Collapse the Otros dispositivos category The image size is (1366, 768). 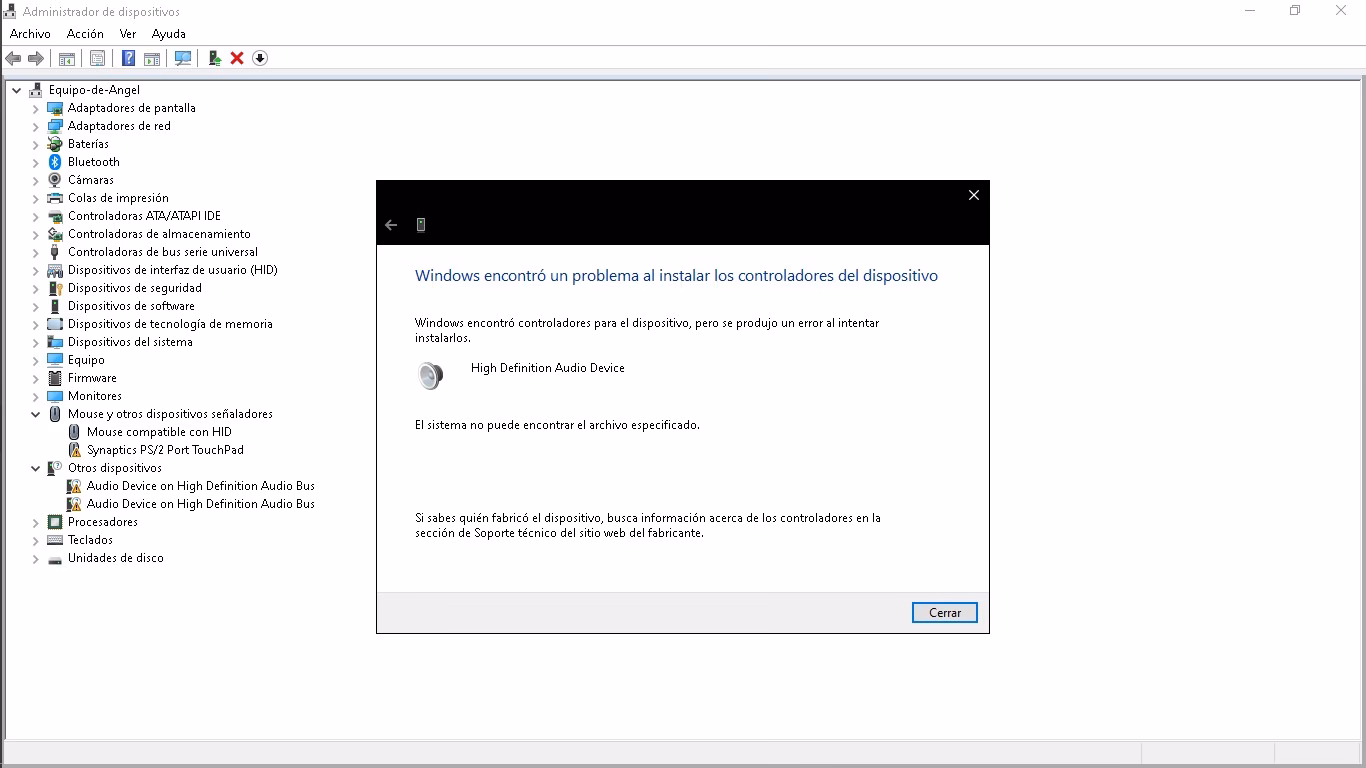pyautogui.click(x=36, y=468)
